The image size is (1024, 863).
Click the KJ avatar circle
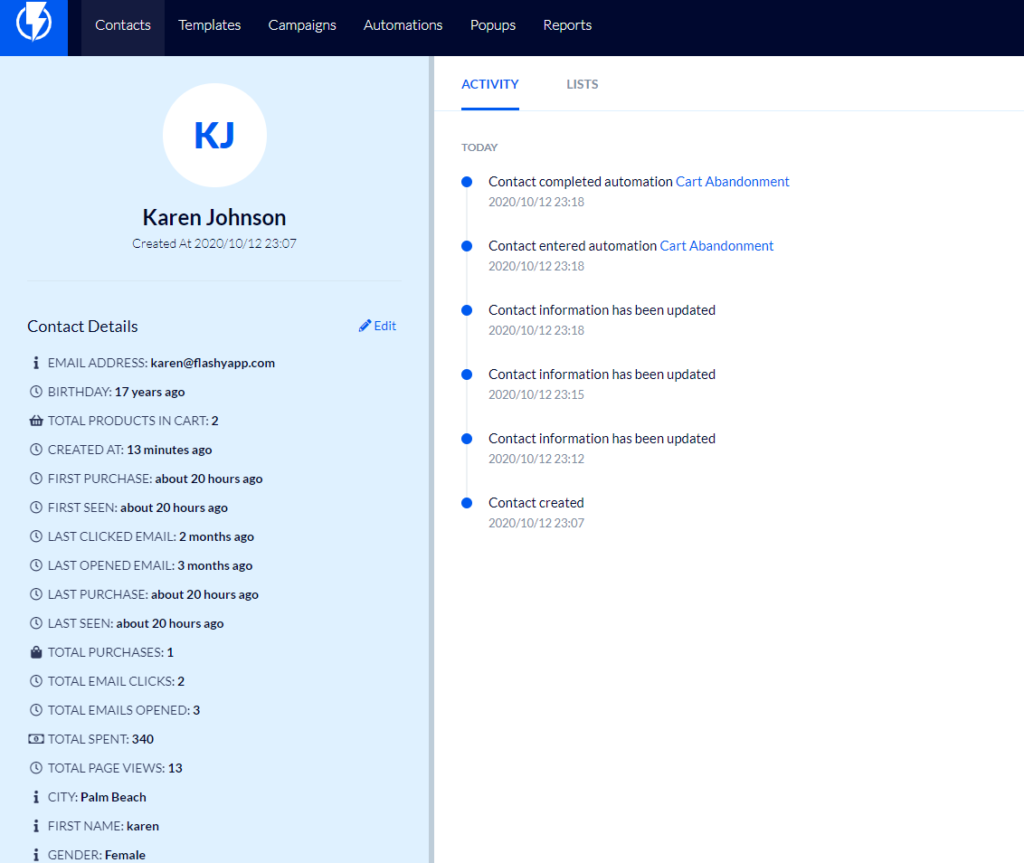[x=214, y=135]
